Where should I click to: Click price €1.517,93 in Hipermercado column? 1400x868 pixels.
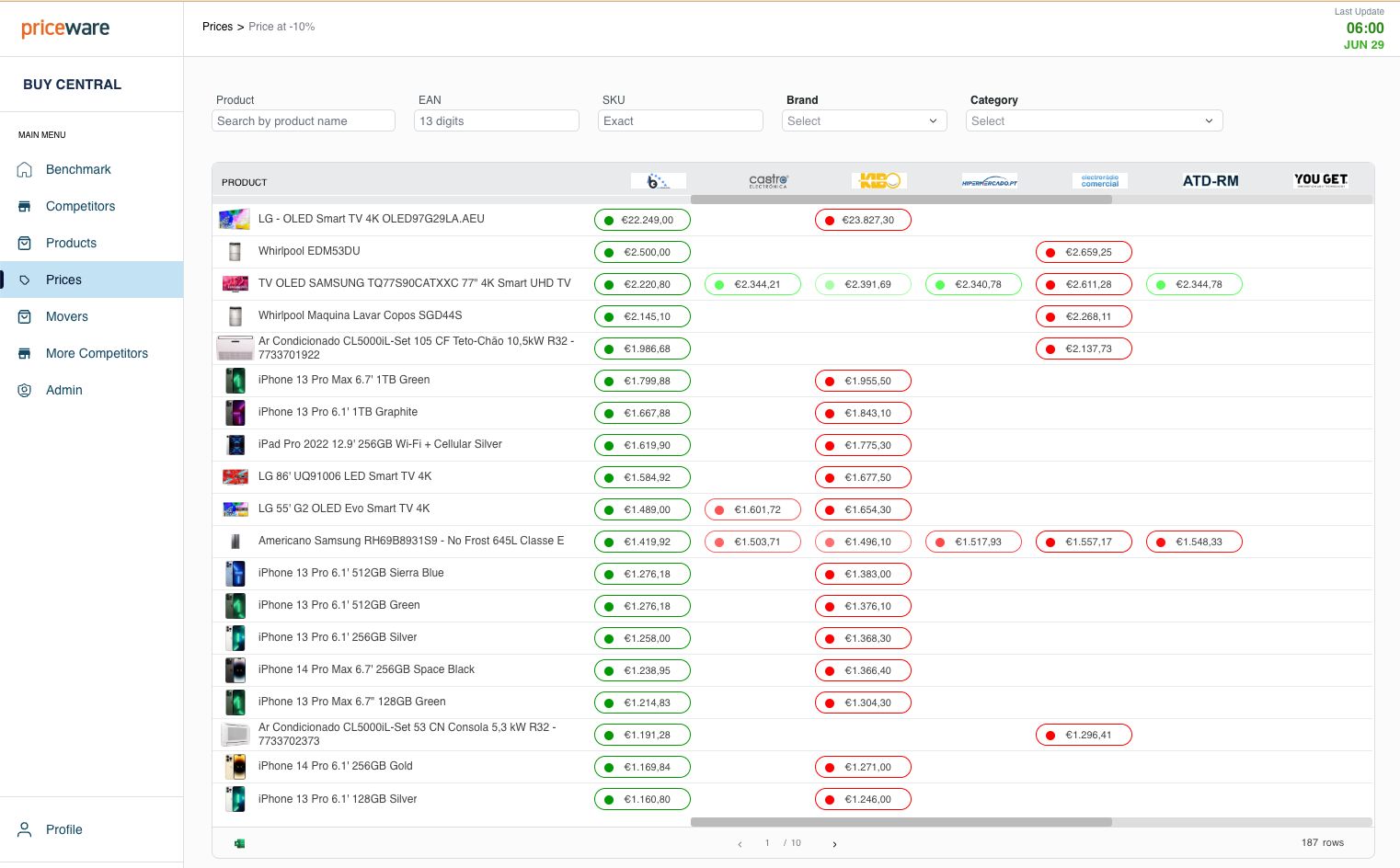(973, 542)
